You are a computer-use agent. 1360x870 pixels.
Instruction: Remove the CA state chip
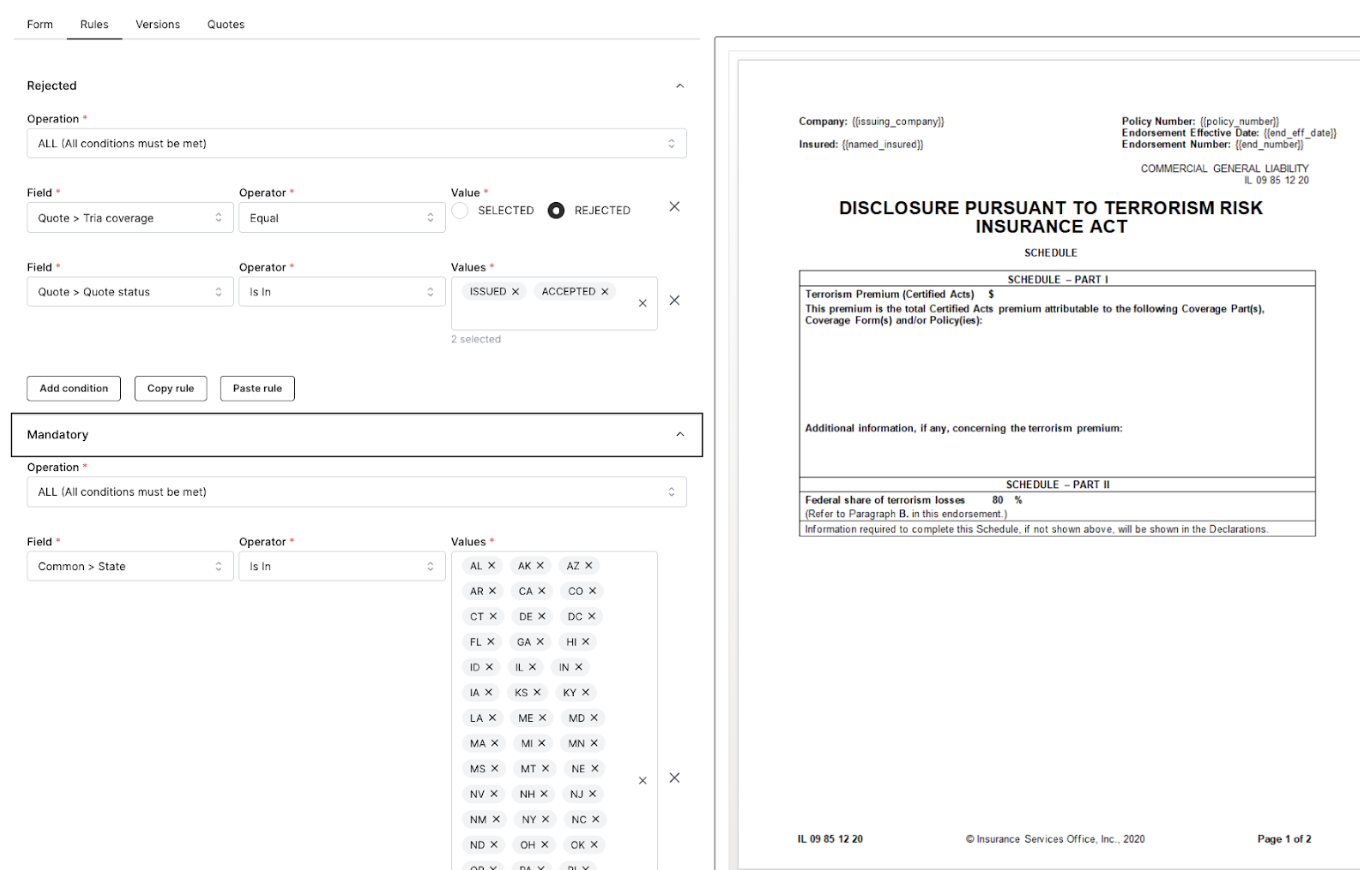(541, 591)
